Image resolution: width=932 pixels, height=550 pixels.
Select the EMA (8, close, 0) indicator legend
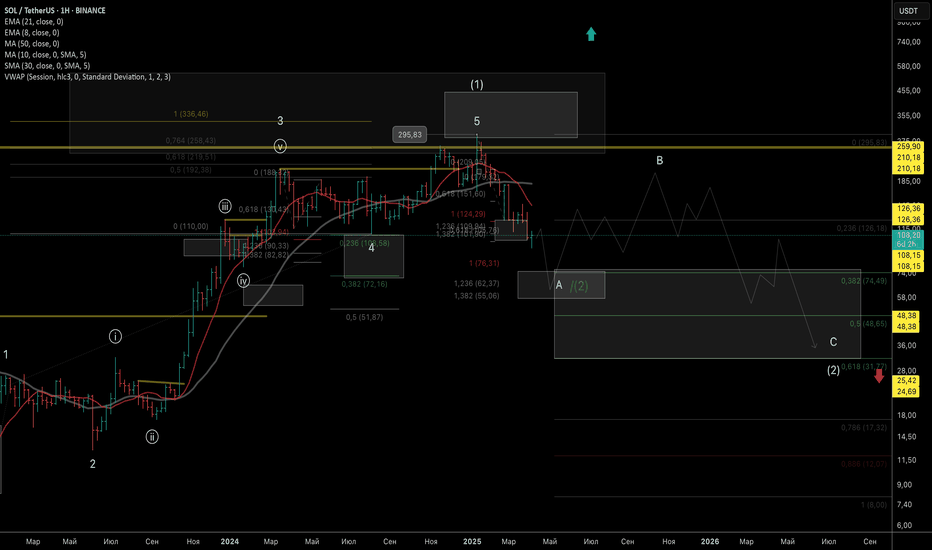pyautogui.click(x=32, y=33)
